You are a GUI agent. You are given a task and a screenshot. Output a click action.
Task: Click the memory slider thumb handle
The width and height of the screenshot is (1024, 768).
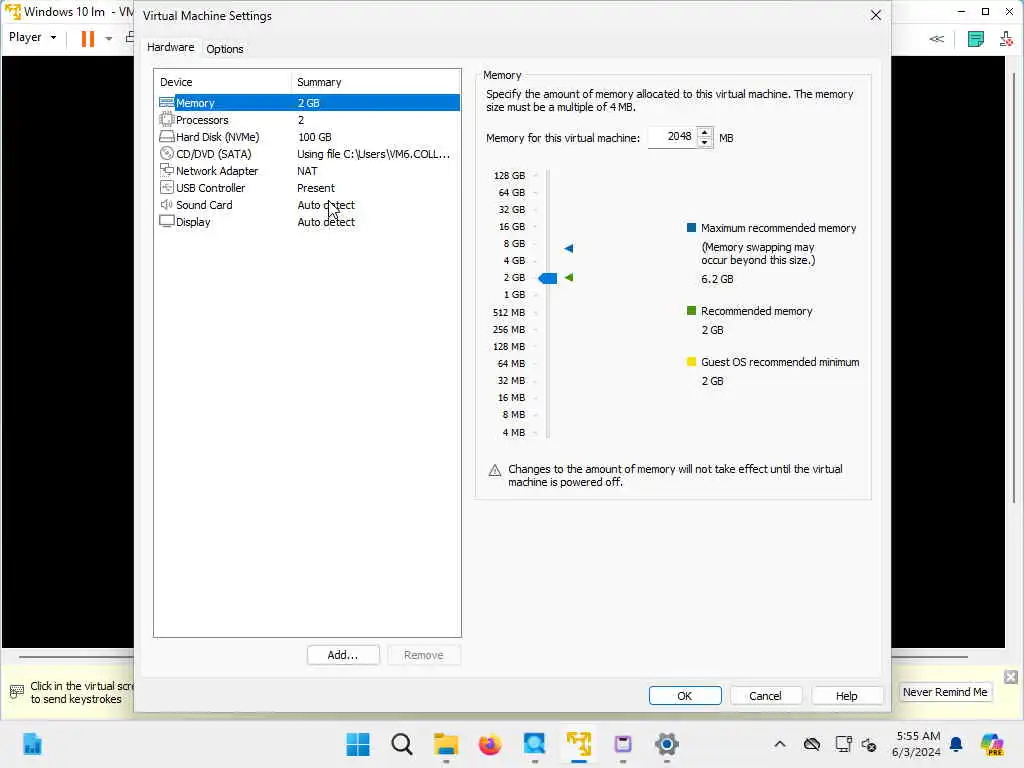pyautogui.click(x=547, y=278)
